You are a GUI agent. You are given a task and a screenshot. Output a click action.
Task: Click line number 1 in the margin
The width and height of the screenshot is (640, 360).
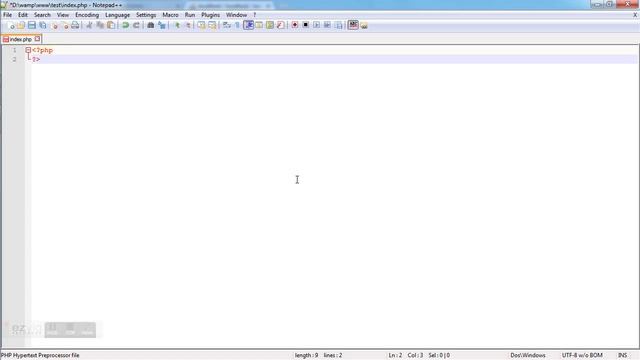(14, 50)
